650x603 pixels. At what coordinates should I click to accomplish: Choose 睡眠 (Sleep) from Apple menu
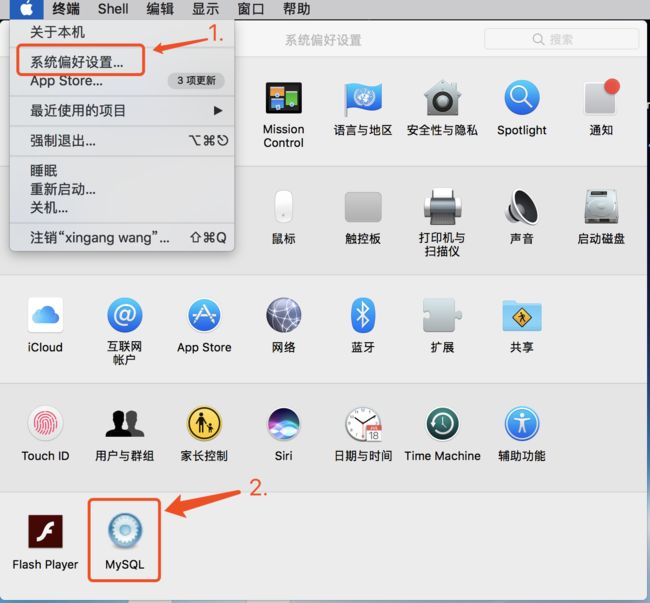[122, 171]
